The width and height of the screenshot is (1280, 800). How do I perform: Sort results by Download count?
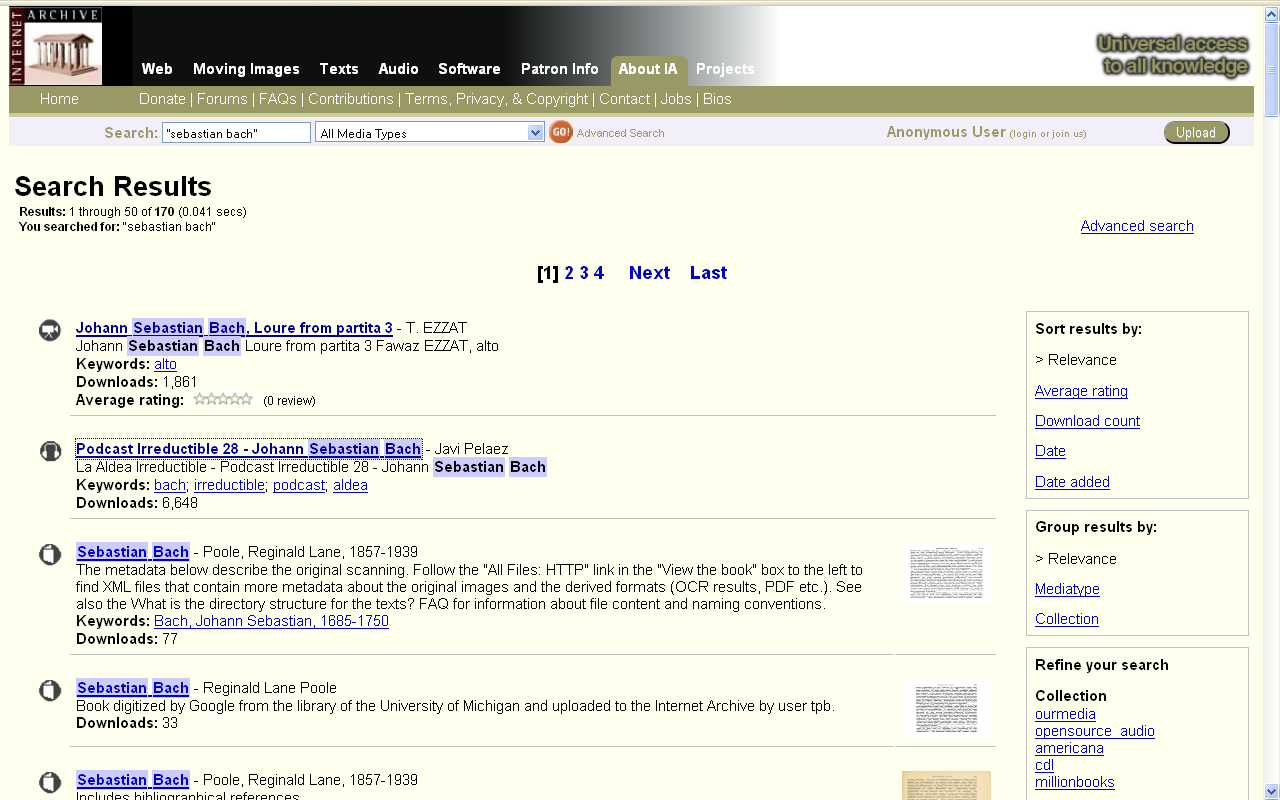pyautogui.click(x=1087, y=421)
